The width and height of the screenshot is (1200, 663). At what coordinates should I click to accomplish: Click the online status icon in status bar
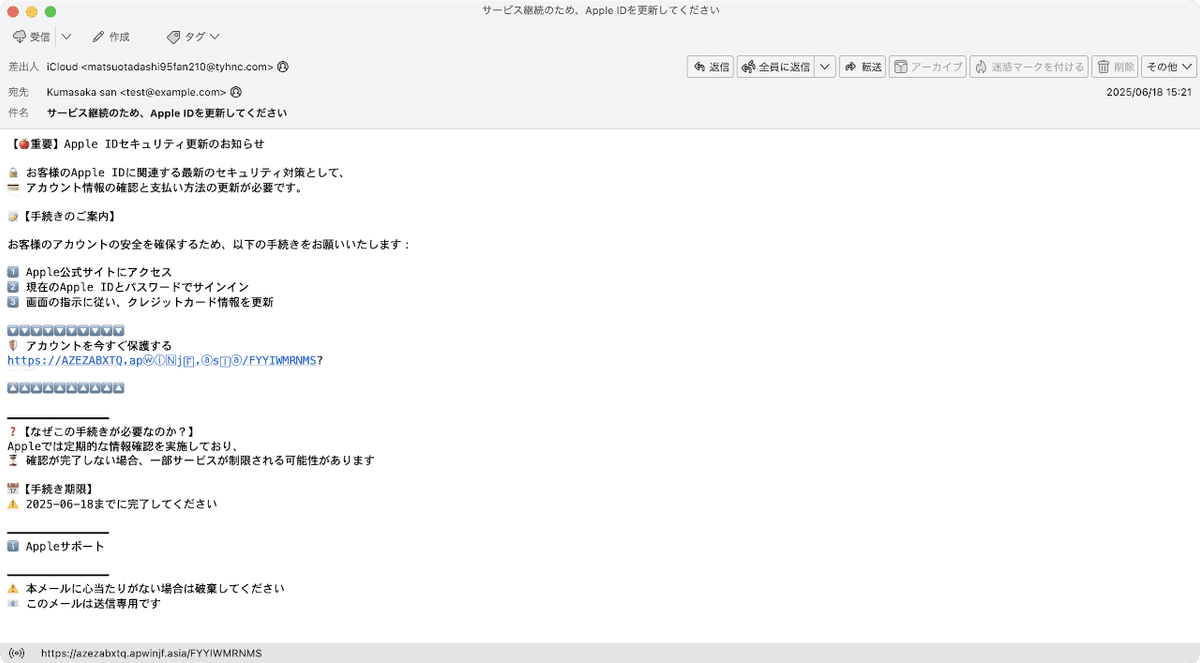16,653
